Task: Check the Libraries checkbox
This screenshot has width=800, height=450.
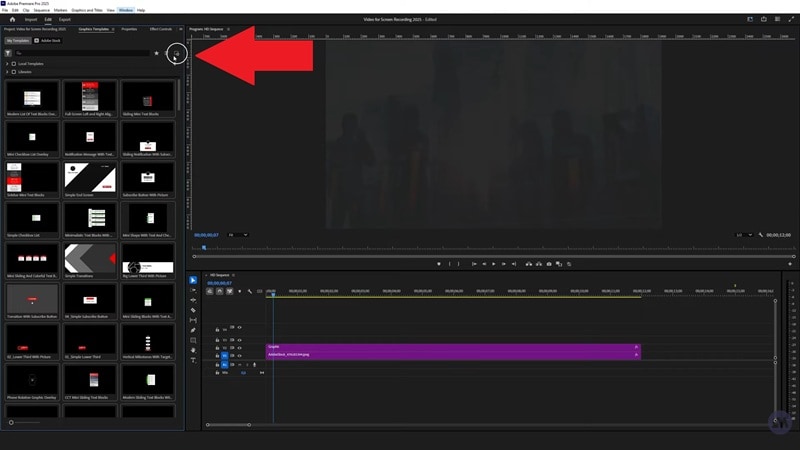Action: tap(14, 72)
